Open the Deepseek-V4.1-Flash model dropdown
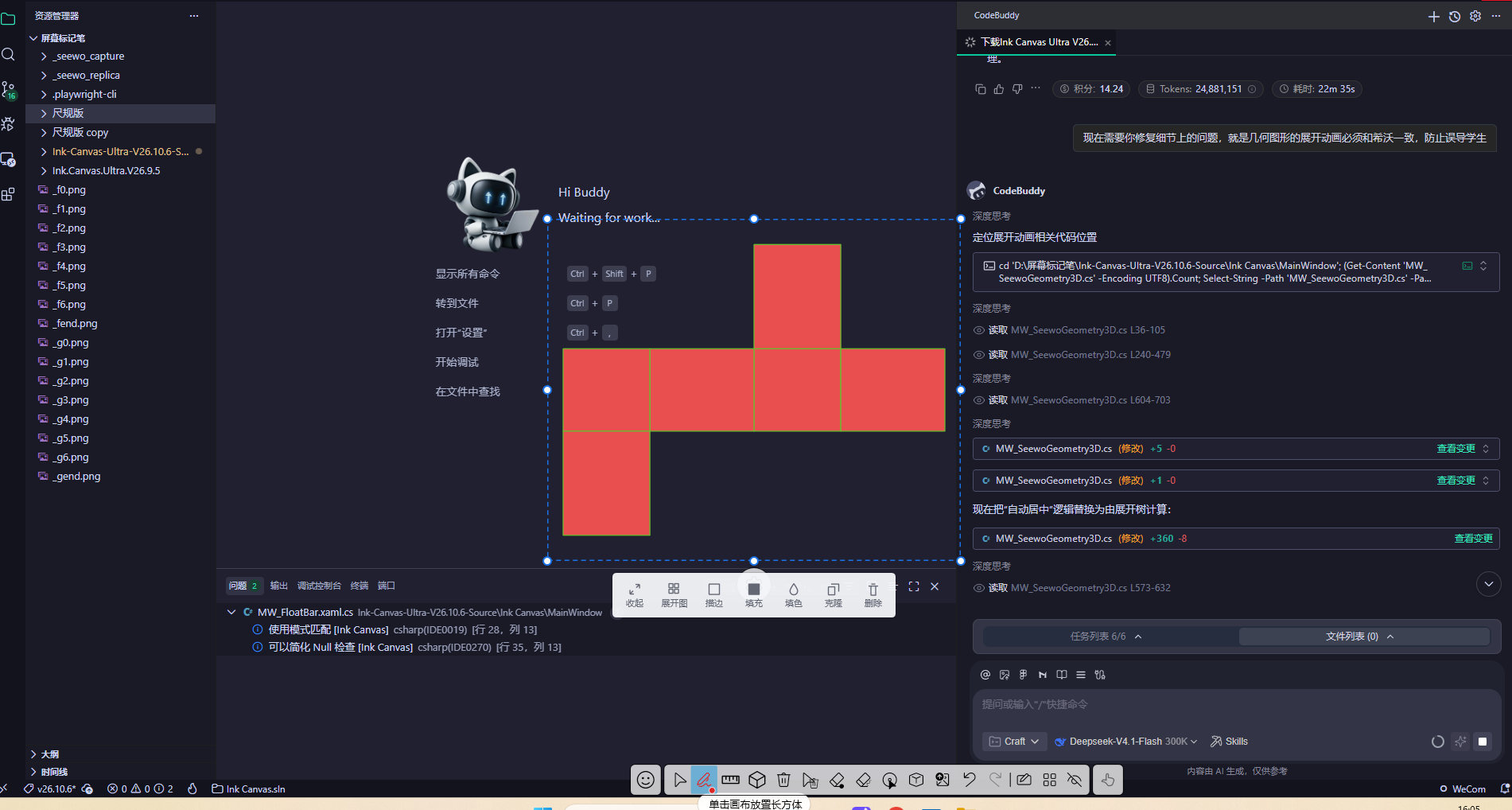The width and height of the screenshot is (1512, 810). [x=1125, y=742]
